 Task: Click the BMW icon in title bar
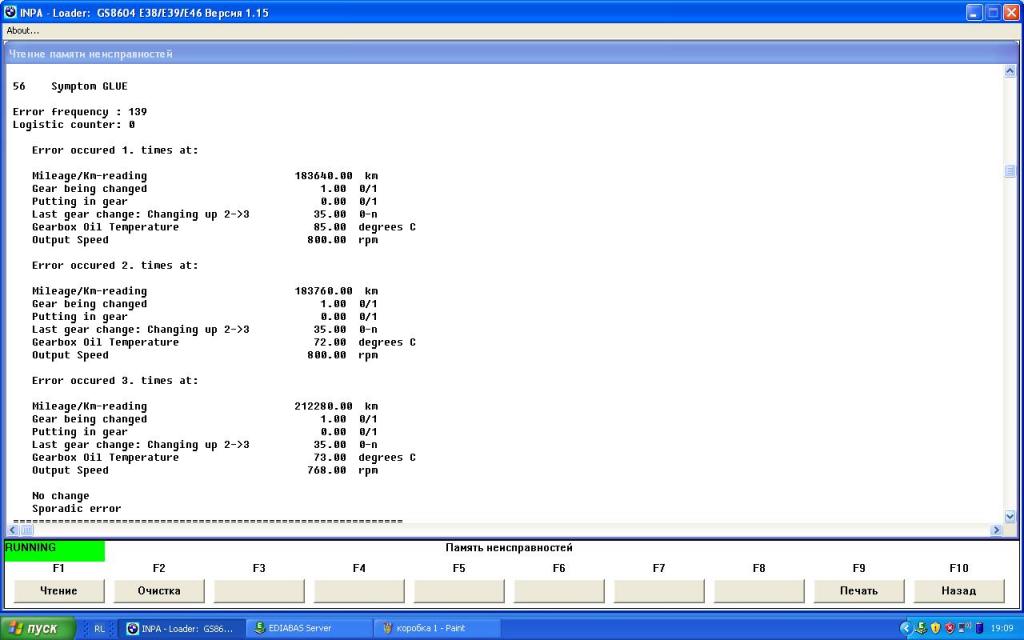coord(10,12)
